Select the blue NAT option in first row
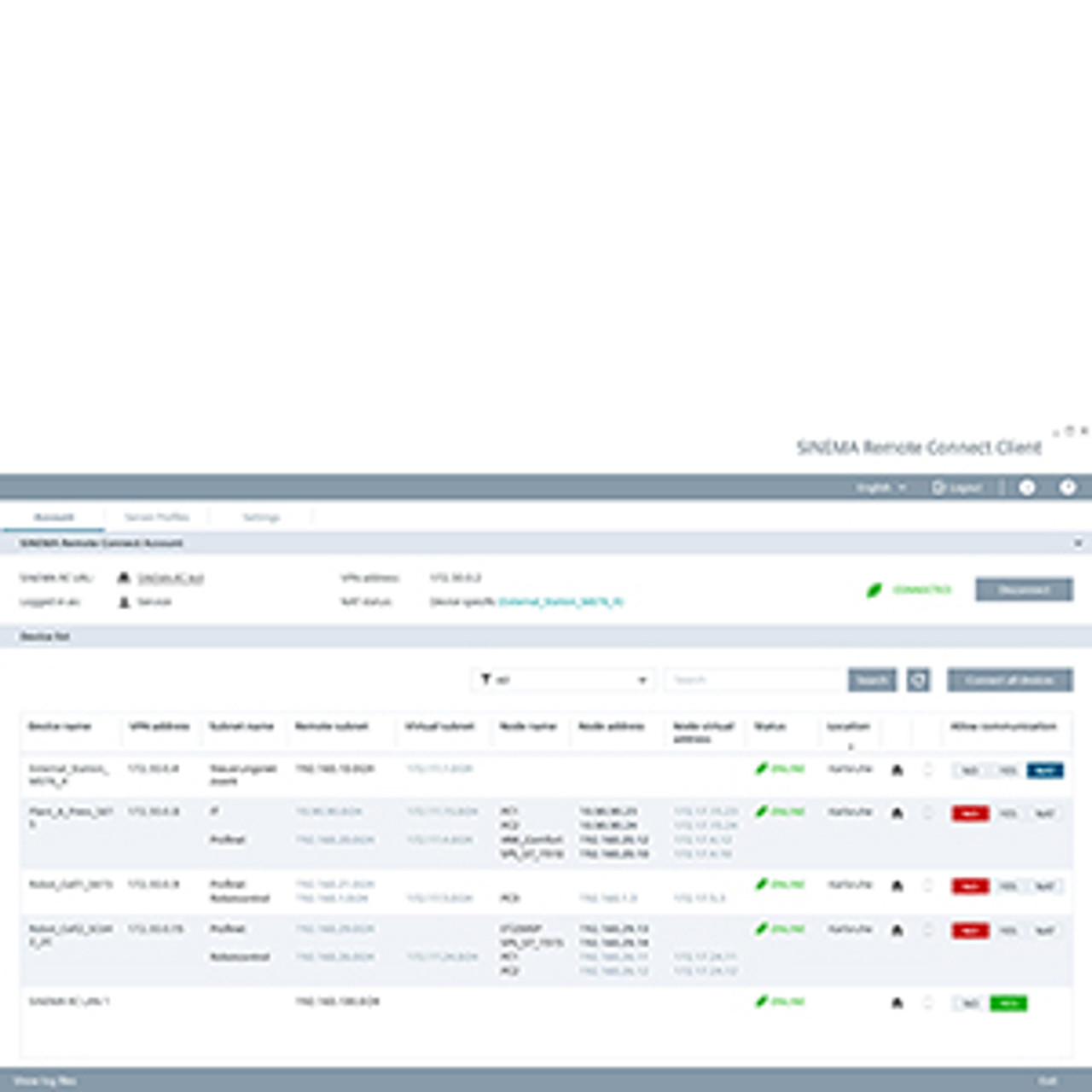This screenshot has height=1092, width=1092. tap(1044, 770)
